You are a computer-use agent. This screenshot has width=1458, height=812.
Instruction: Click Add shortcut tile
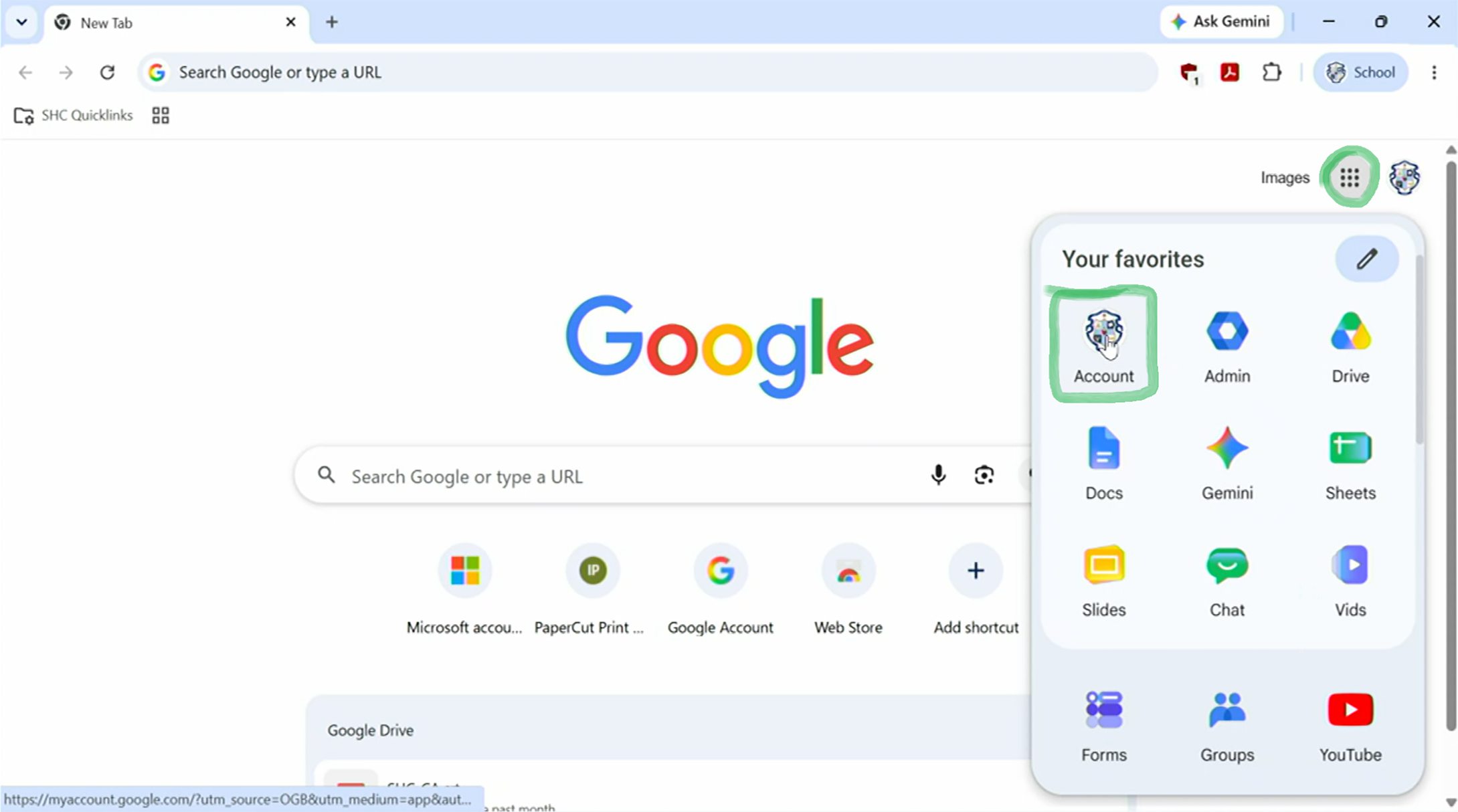[976, 590]
